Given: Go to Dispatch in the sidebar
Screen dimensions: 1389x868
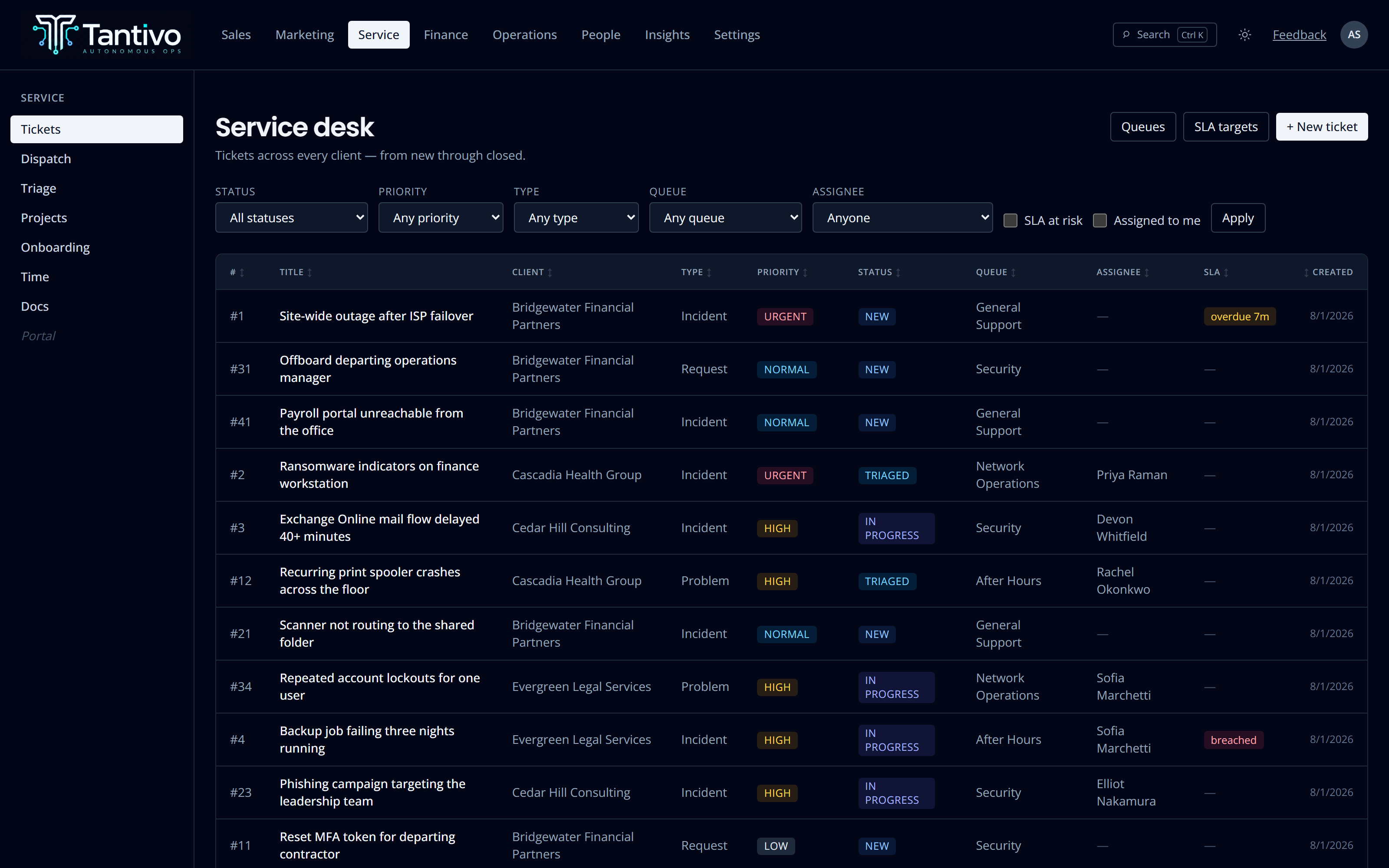Looking at the screenshot, I should [x=96, y=158].
